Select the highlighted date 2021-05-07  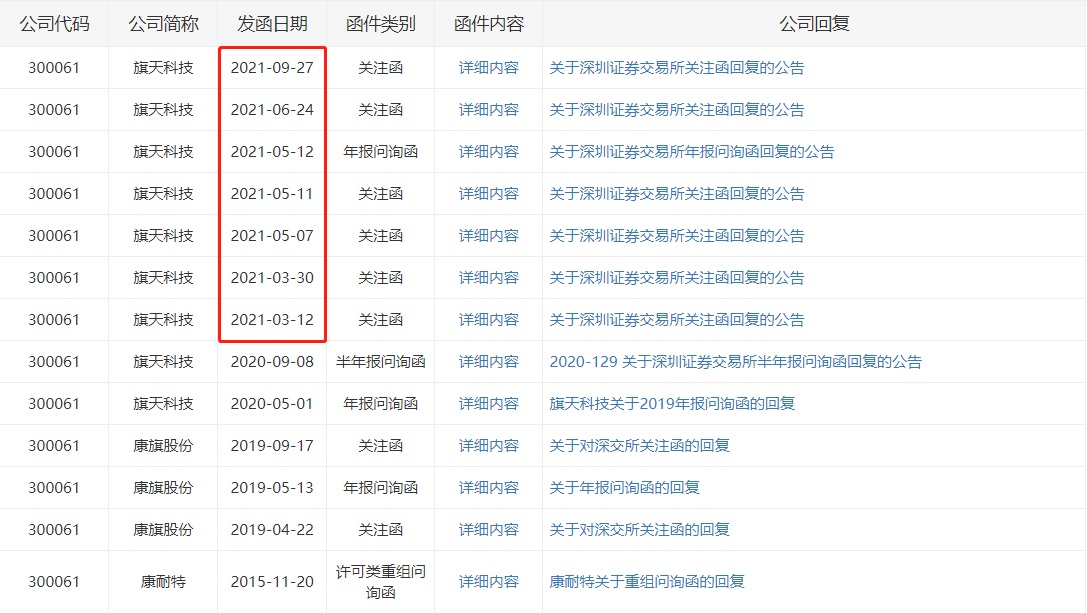point(271,236)
